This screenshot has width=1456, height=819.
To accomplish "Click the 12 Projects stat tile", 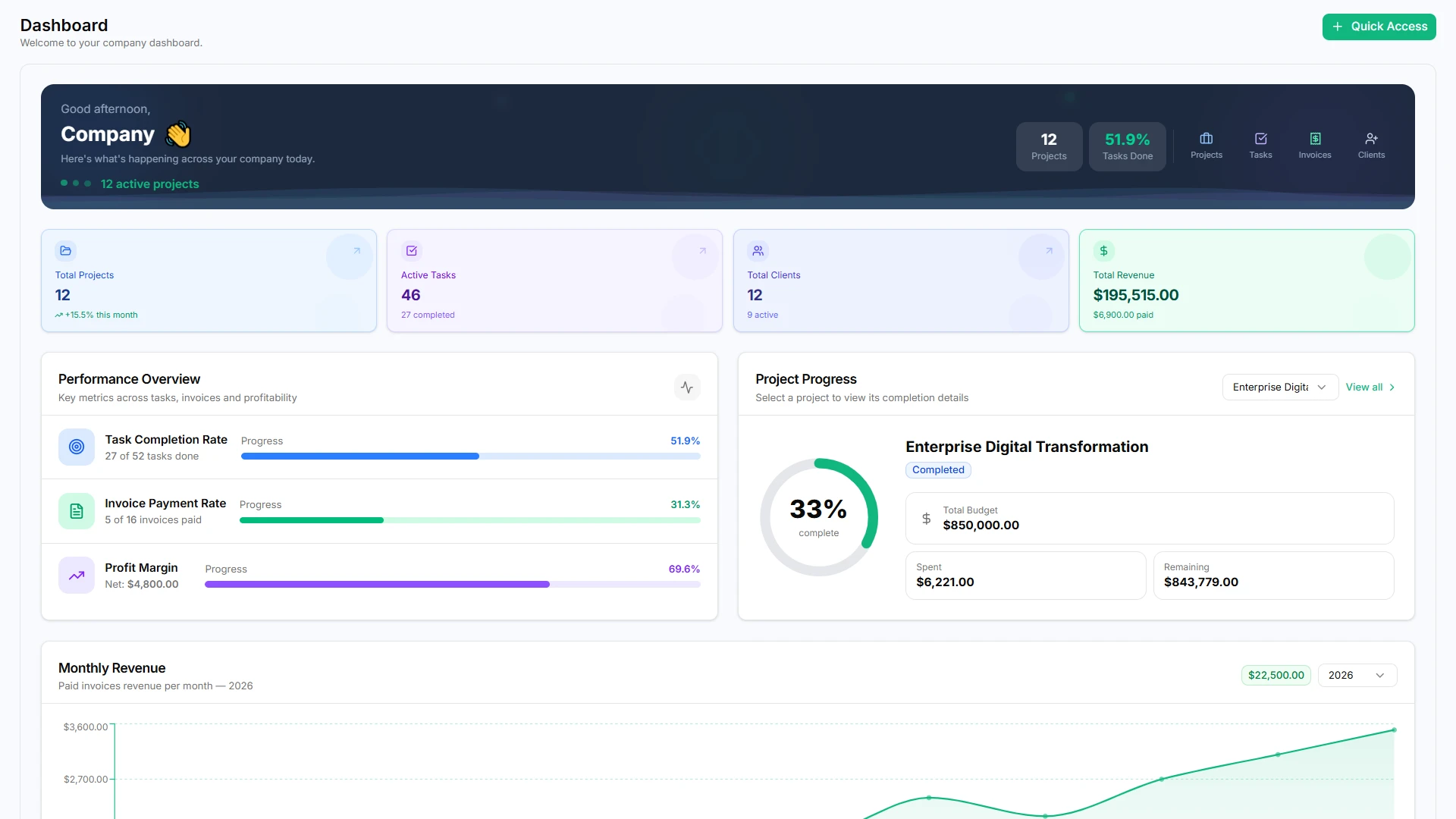I will click(1049, 146).
